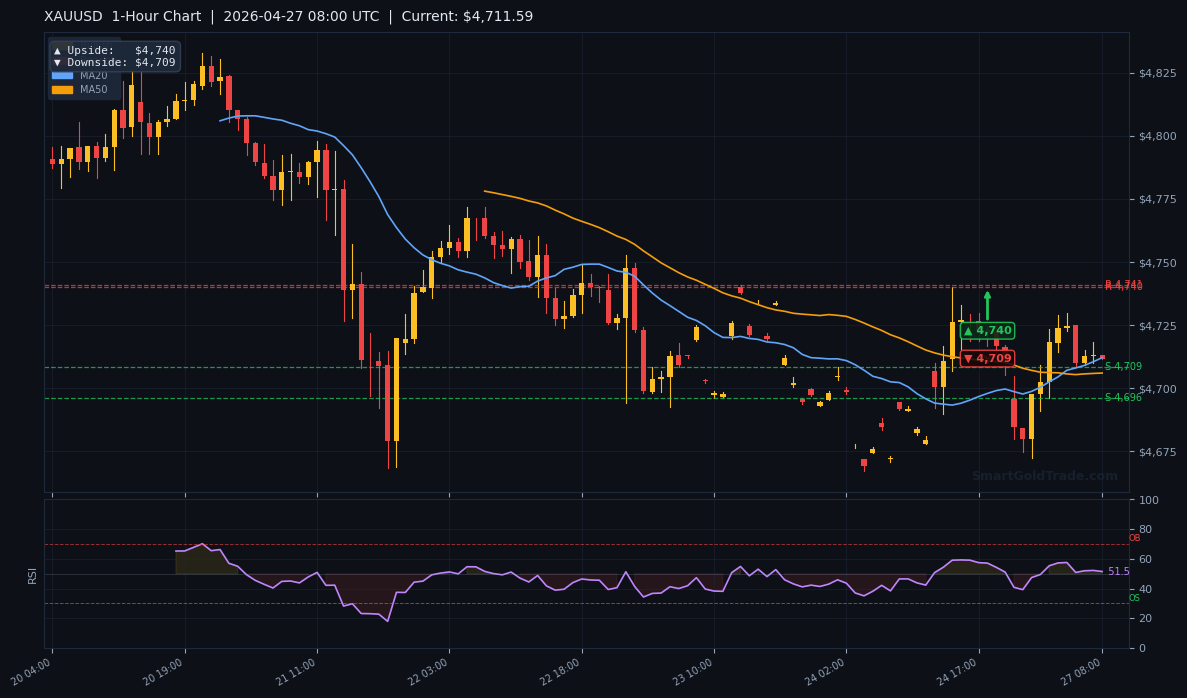The width and height of the screenshot is (1187, 698).
Task: Open the R 4,740 resistance level label
Action: [1122, 284]
